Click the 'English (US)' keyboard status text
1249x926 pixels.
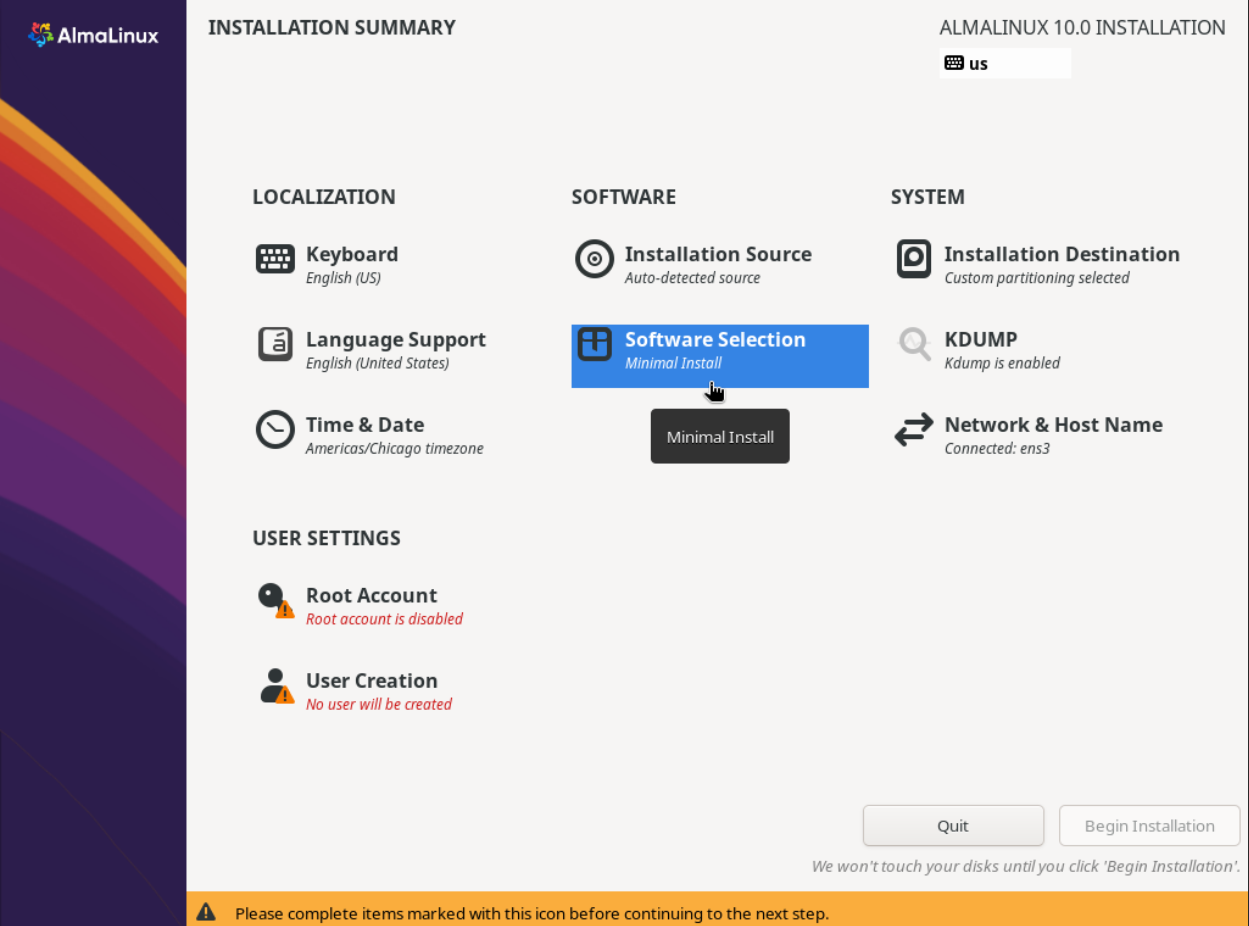[x=343, y=278]
